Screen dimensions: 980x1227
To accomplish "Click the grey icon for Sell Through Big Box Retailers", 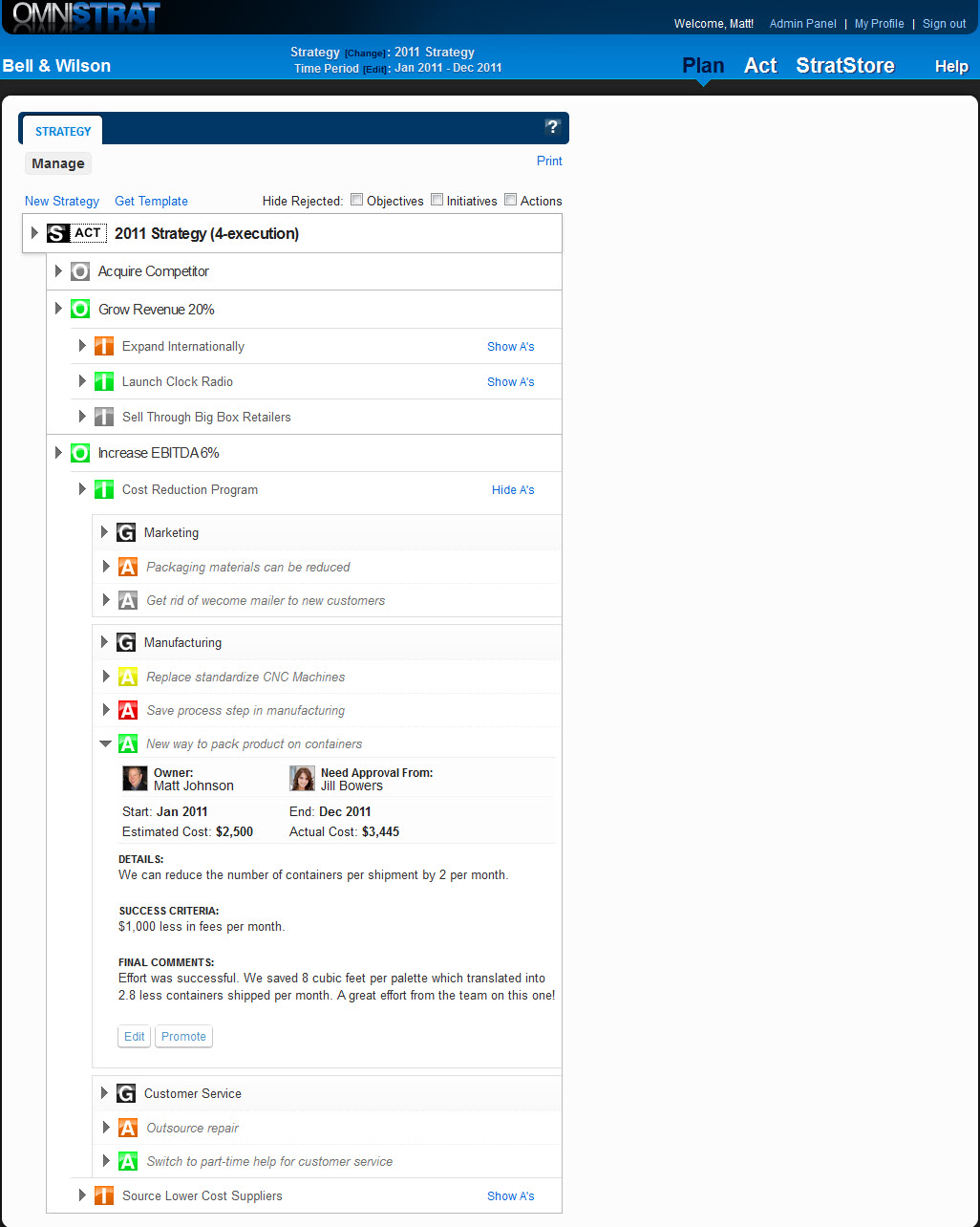I will [104, 417].
